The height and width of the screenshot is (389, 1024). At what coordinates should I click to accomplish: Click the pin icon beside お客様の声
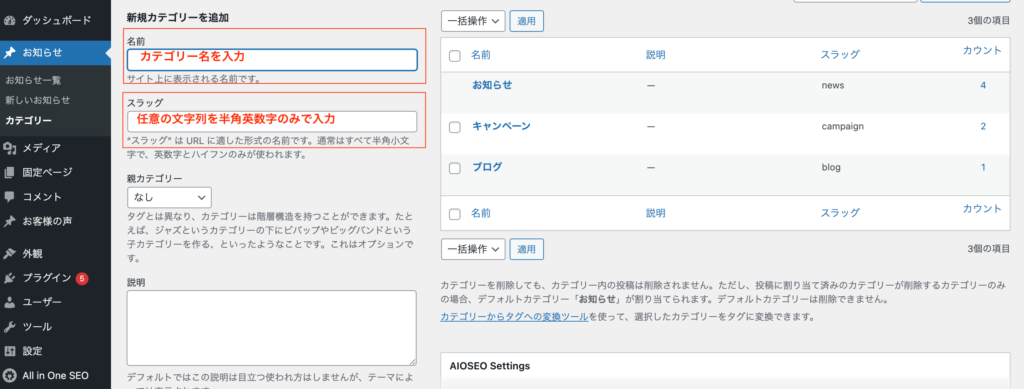tap(9, 221)
